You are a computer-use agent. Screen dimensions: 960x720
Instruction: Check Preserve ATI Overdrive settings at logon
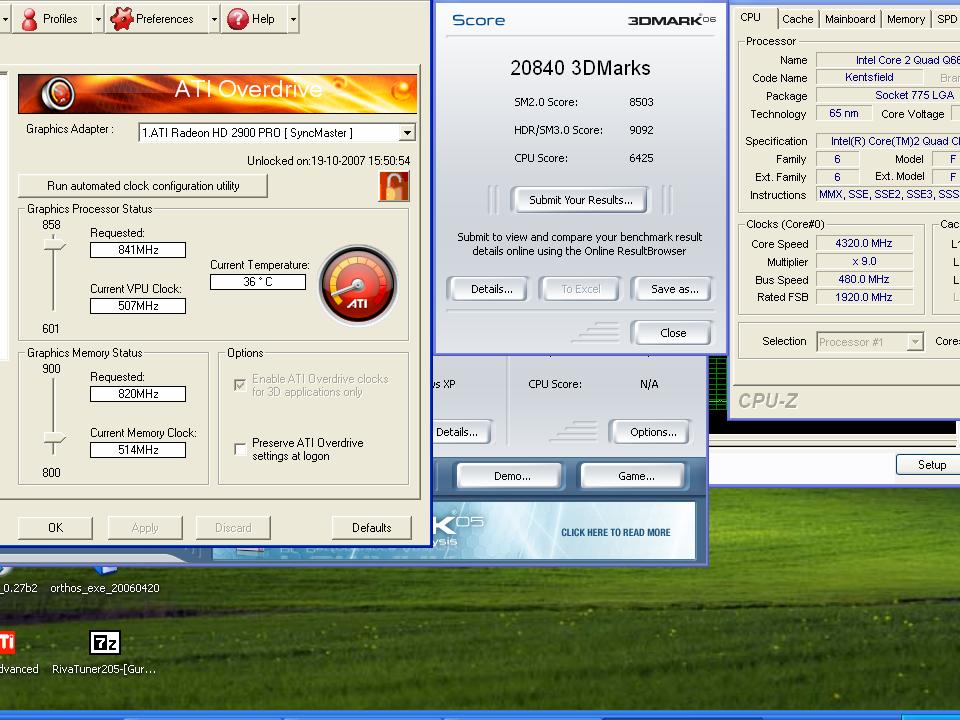[240, 449]
